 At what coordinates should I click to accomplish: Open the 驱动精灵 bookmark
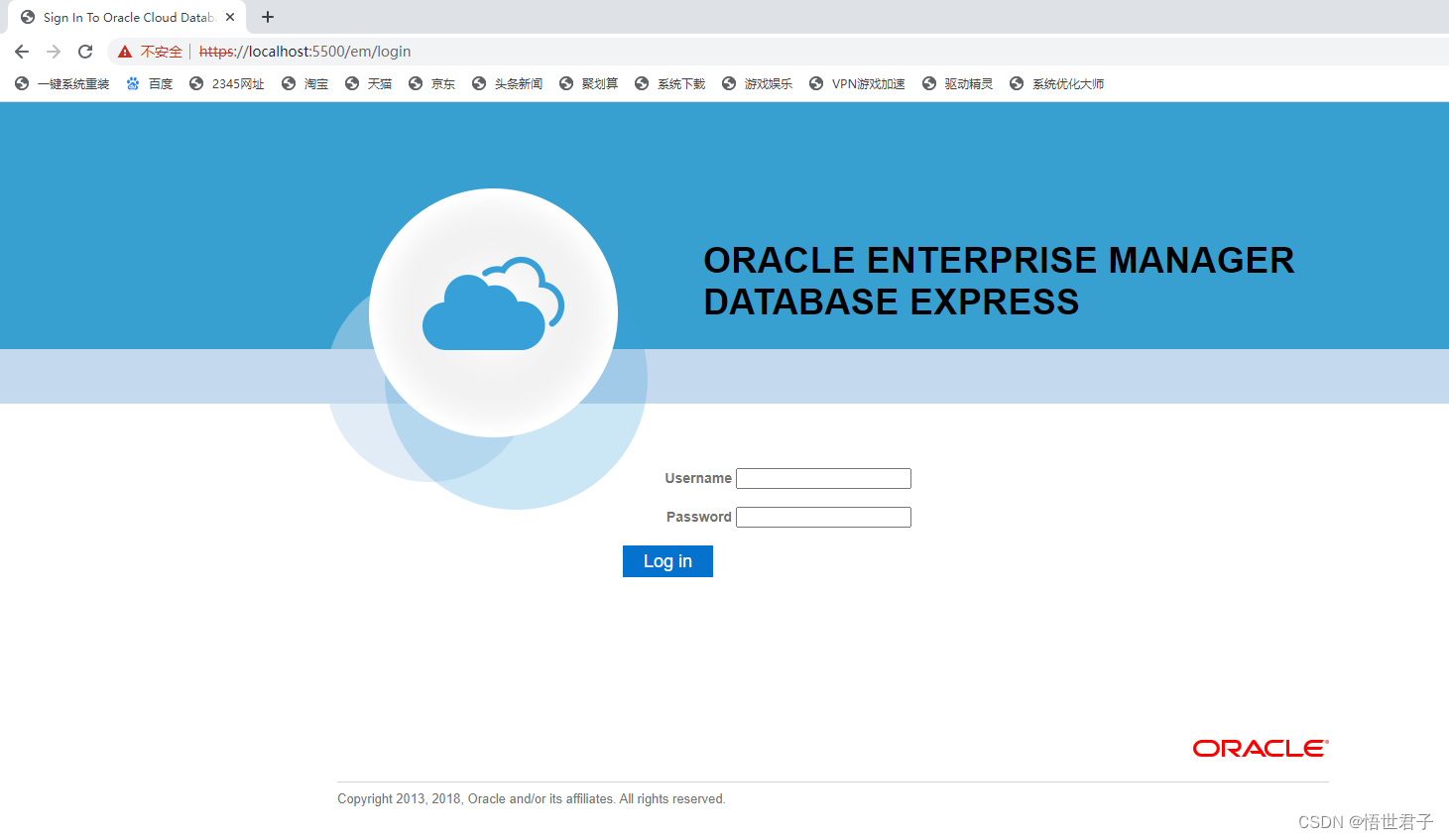pos(957,84)
